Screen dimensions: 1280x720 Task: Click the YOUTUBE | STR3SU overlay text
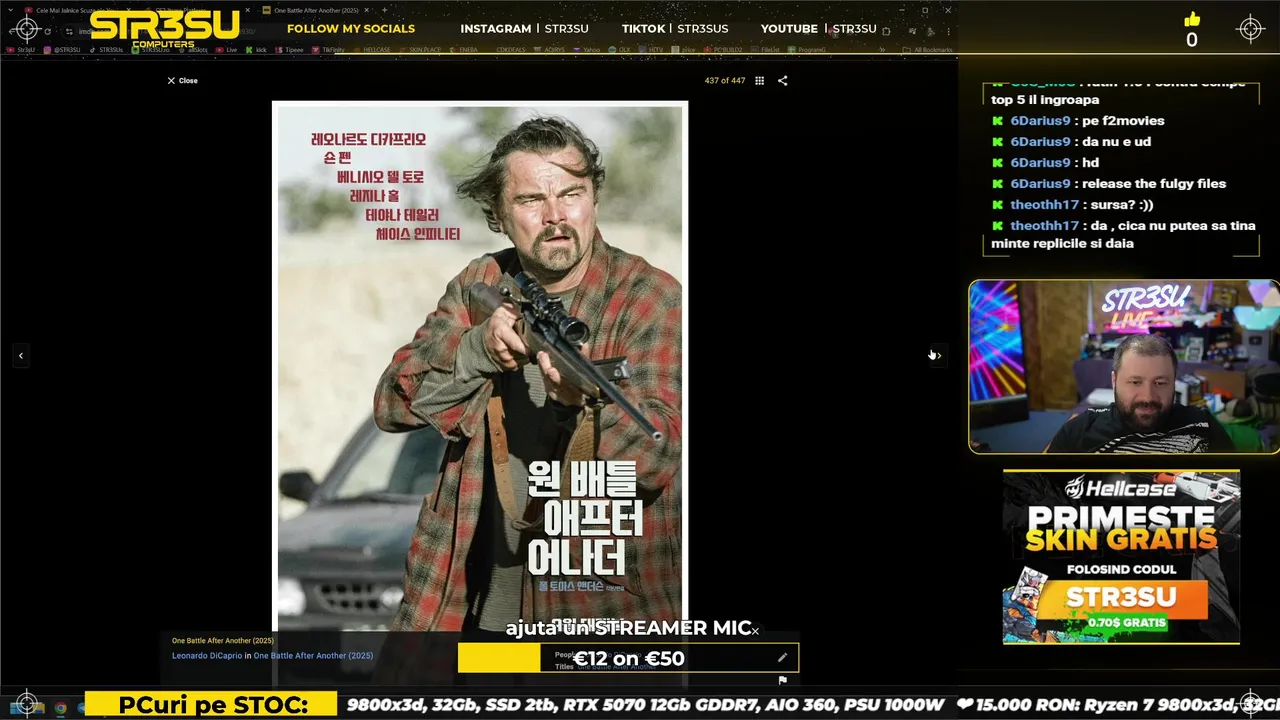(x=818, y=29)
